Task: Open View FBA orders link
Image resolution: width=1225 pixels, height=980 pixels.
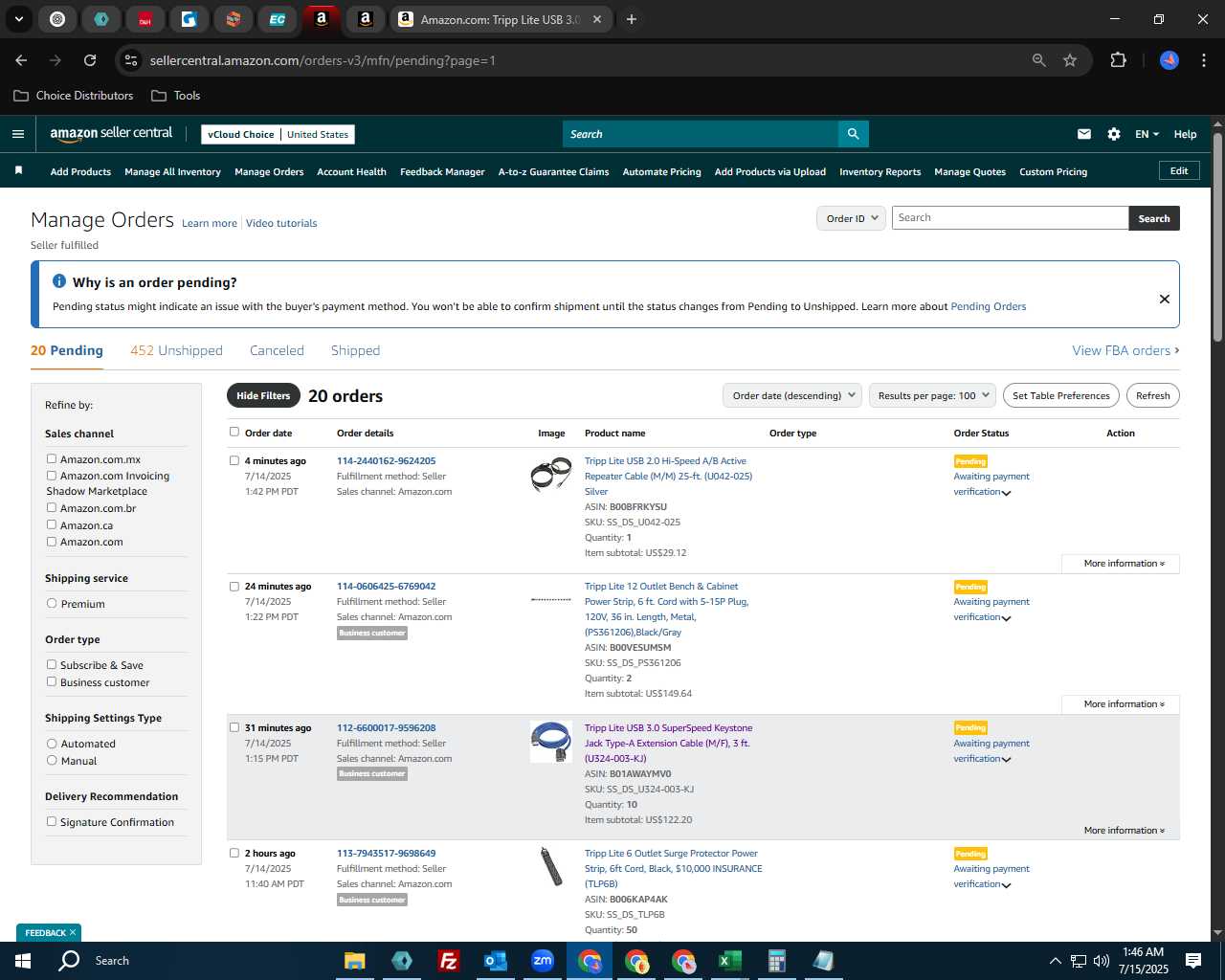Action: pyautogui.click(x=1125, y=350)
